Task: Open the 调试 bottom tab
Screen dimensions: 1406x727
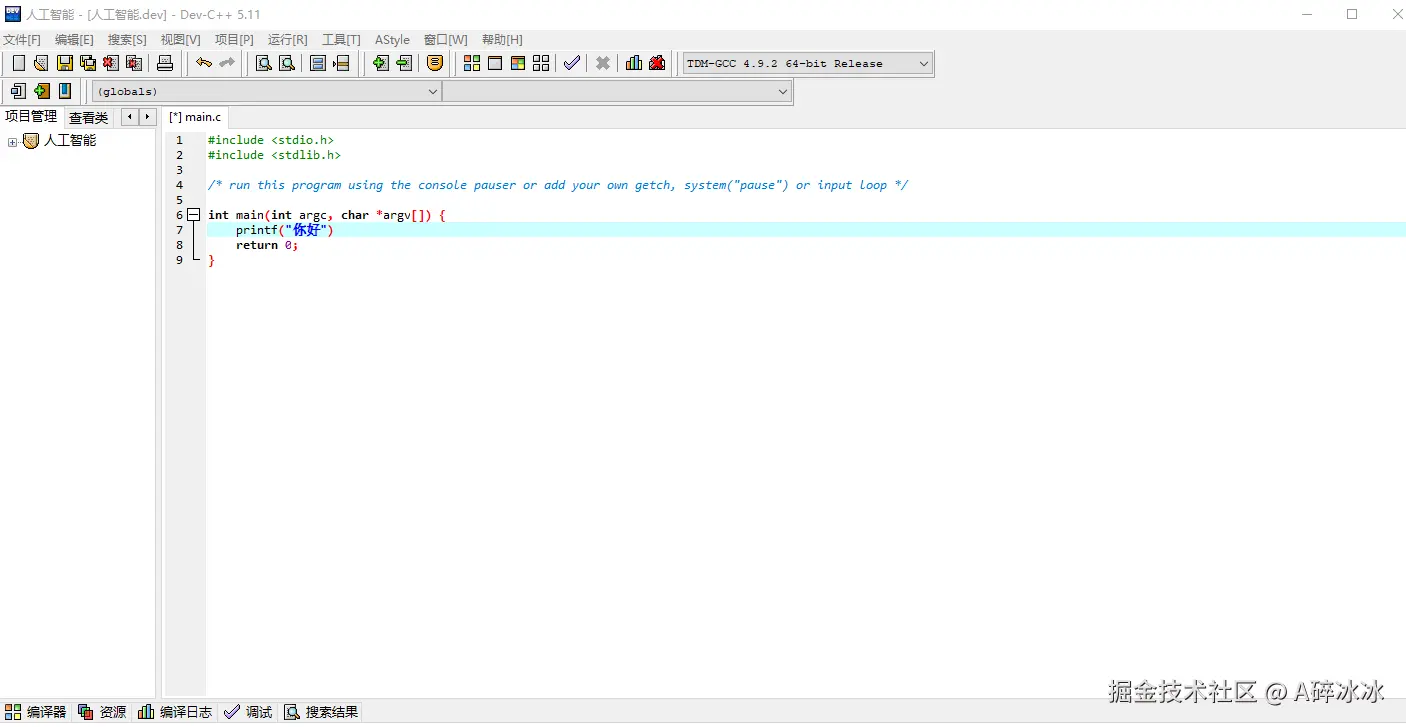Action: click(x=248, y=712)
